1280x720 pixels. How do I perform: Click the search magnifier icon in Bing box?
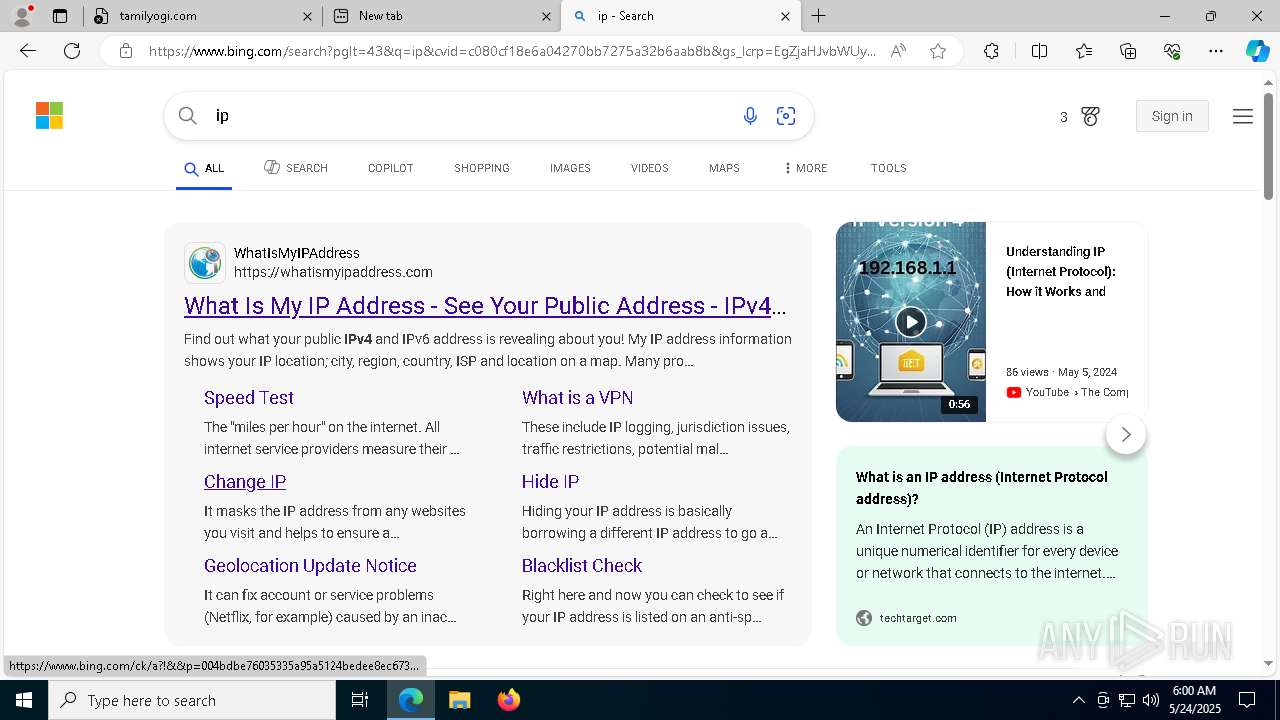click(x=187, y=116)
